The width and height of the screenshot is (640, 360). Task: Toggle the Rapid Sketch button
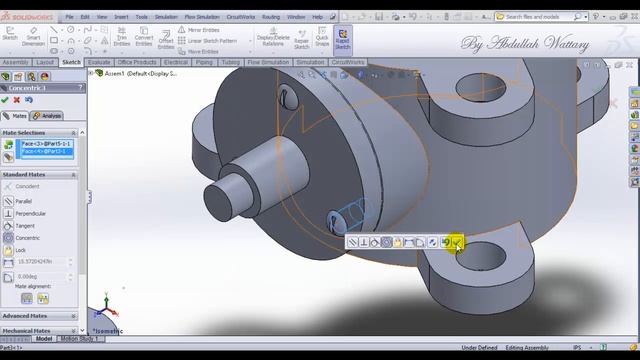tap(342, 40)
